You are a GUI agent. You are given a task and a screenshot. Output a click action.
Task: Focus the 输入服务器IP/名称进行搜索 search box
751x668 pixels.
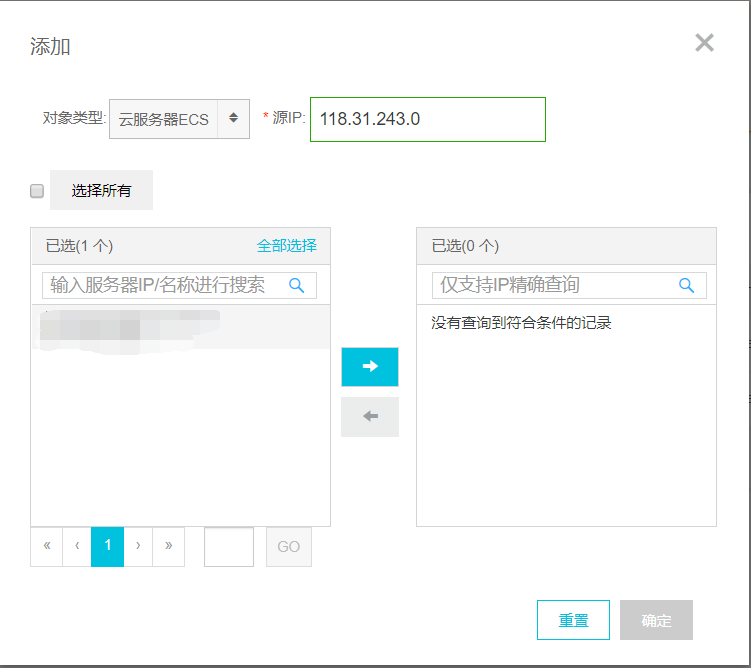pyautogui.click(x=179, y=285)
